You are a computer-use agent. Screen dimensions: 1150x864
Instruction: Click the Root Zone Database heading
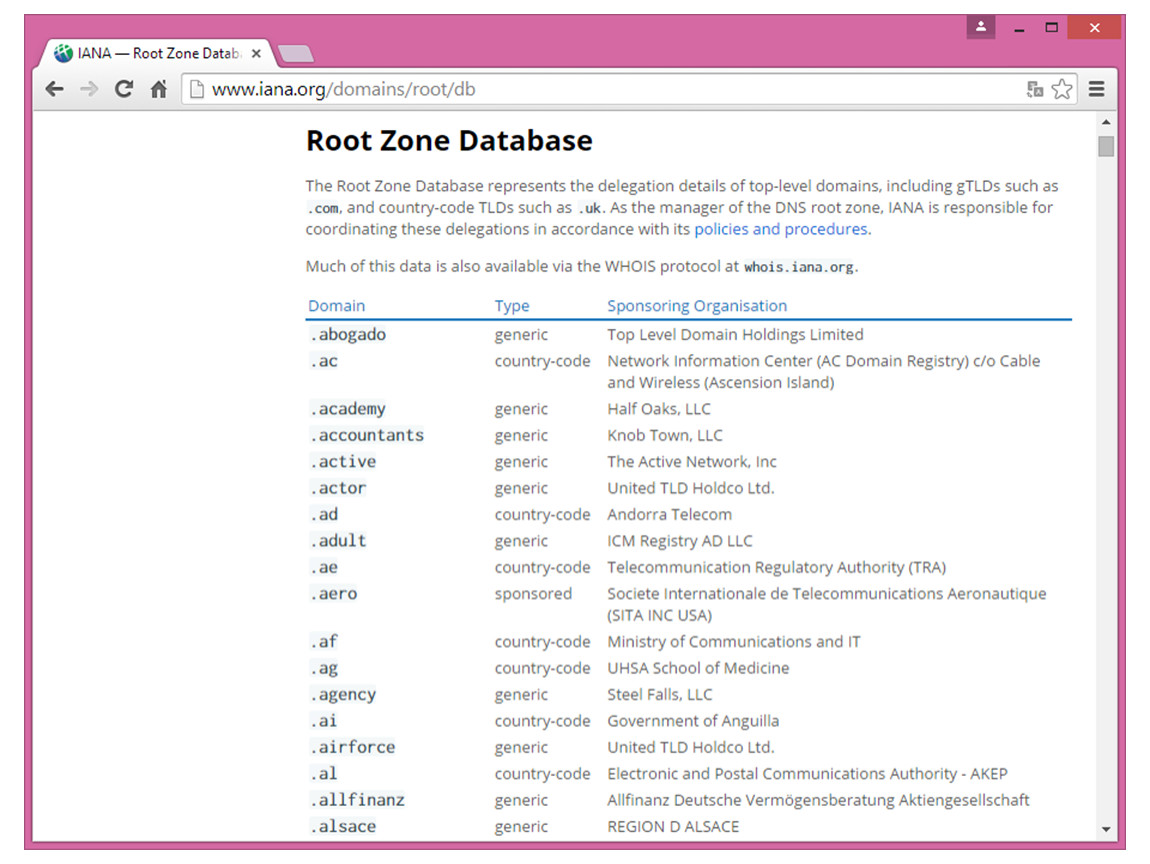pos(449,141)
